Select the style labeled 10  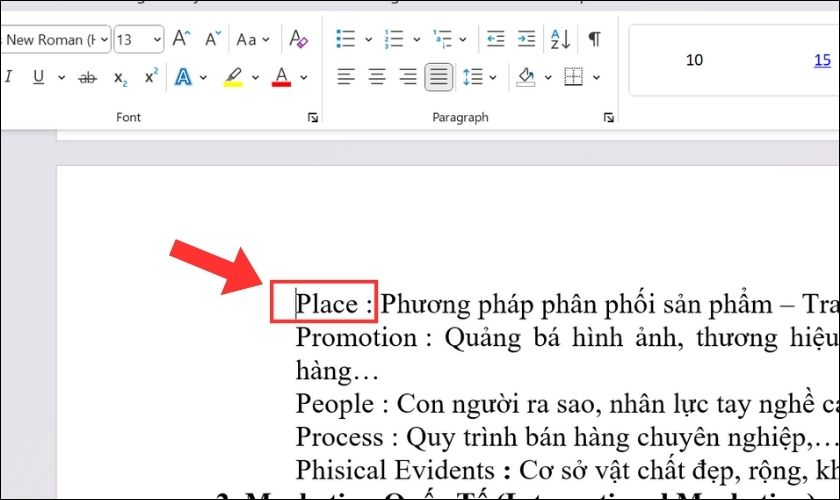694,60
